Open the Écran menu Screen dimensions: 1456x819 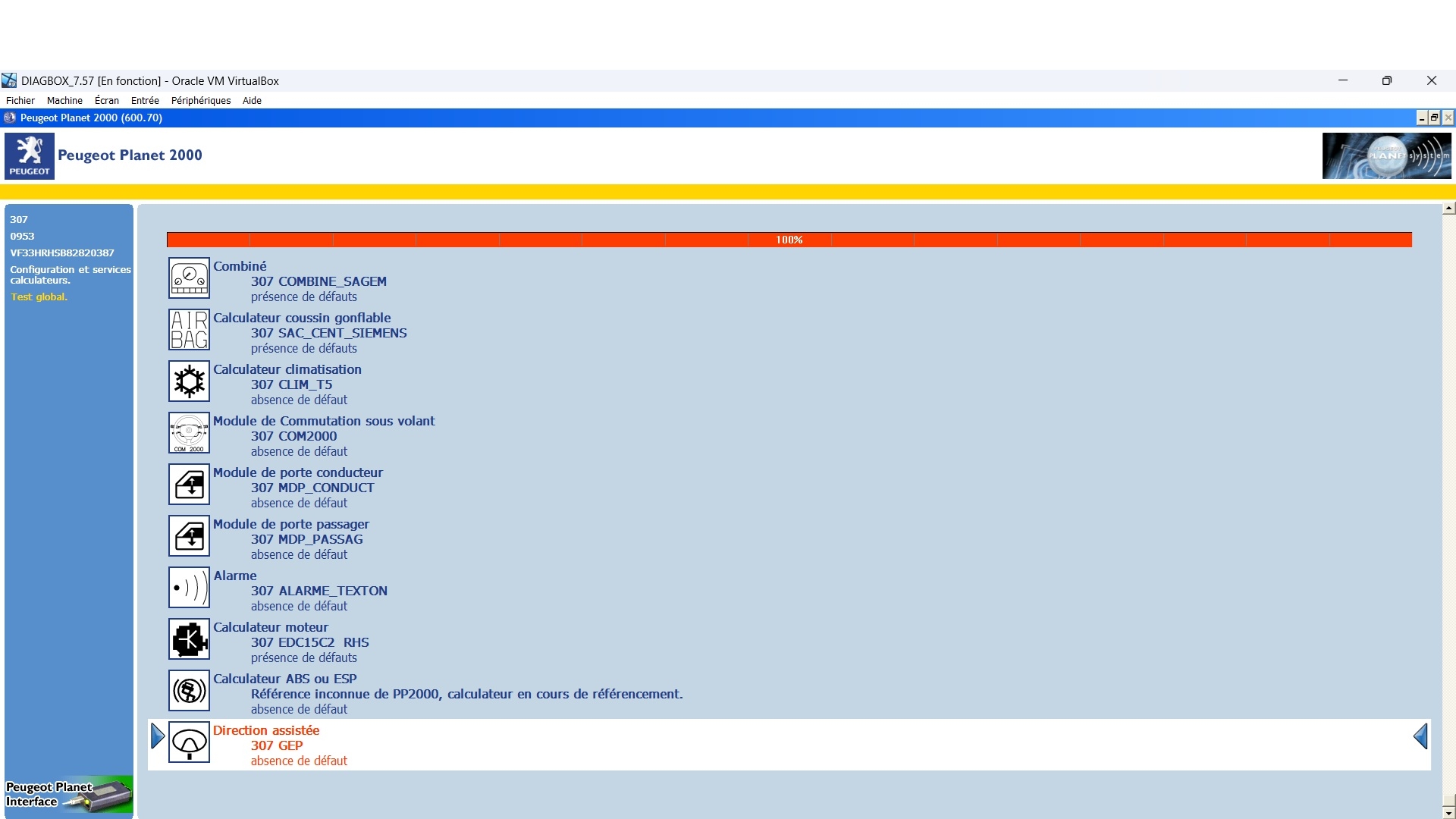point(107,100)
